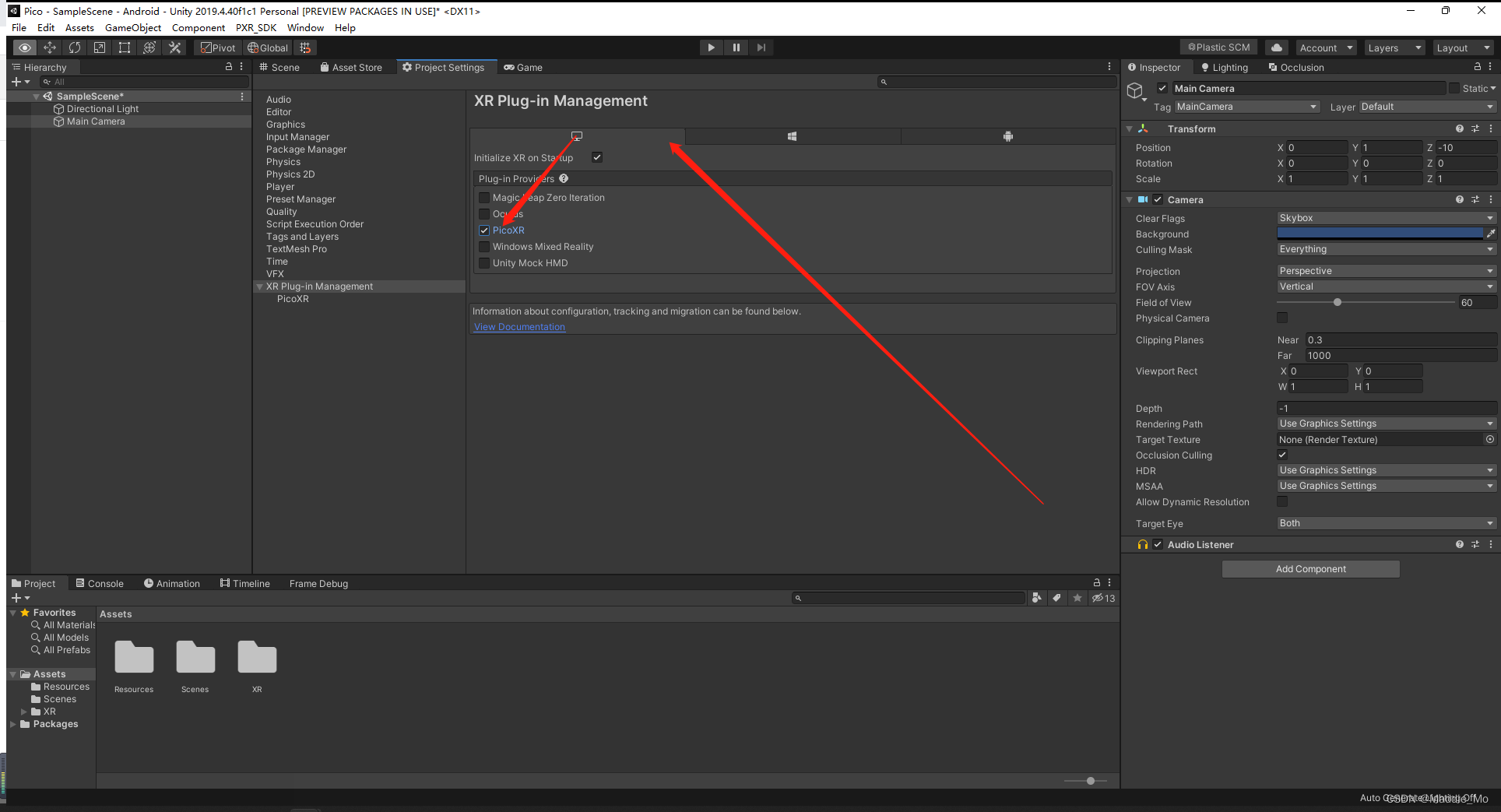Open Culling Mask dropdown
This screenshot has height=812, width=1501.
click(x=1386, y=249)
